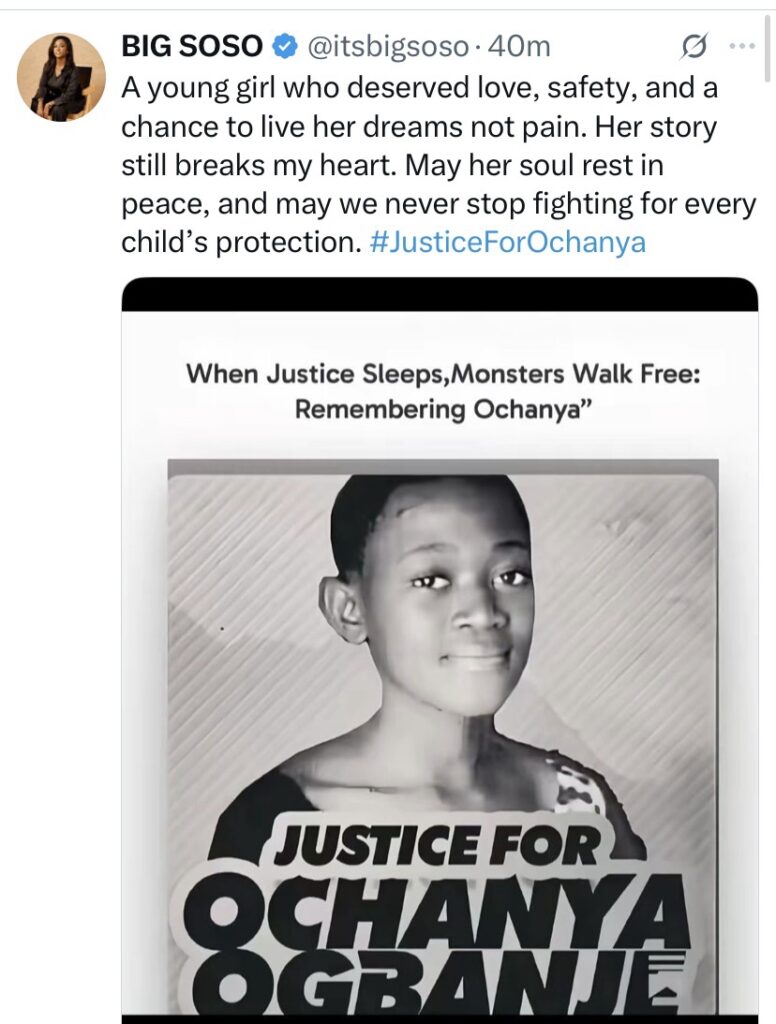Open BIG SOSO's profile picture
This screenshot has width=776, height=1024.
click(x=61, y=77)
